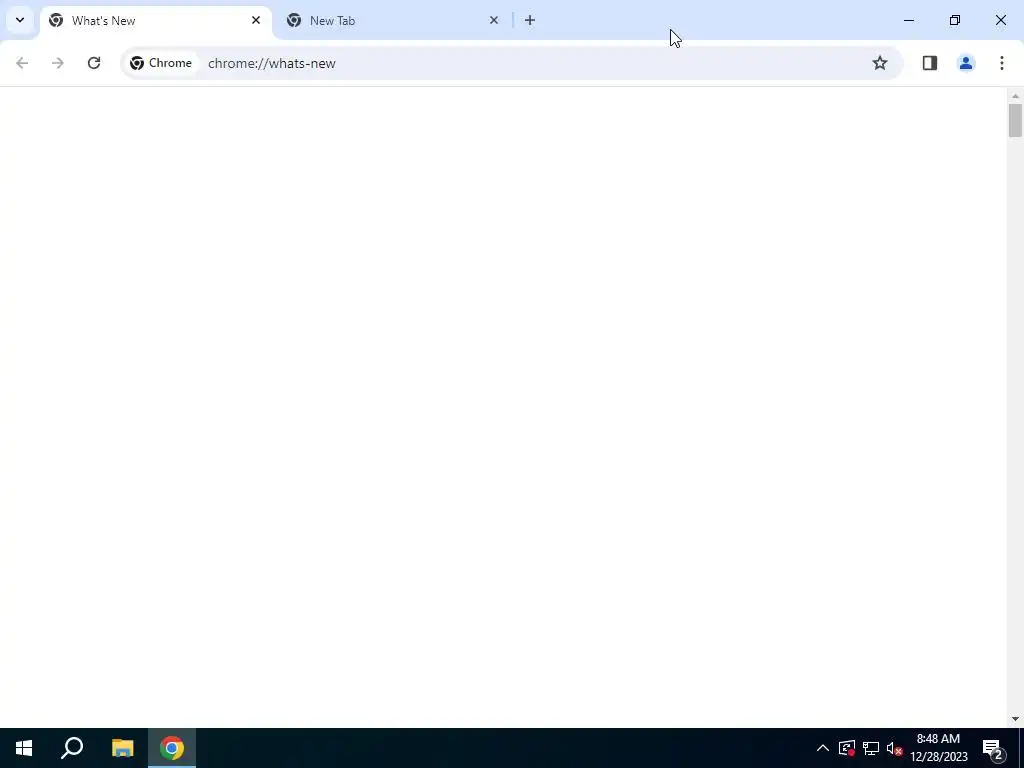This screenshot has height=768, width=1024.
Task: Click the network status tray icon
Action: tap(871, 748)
